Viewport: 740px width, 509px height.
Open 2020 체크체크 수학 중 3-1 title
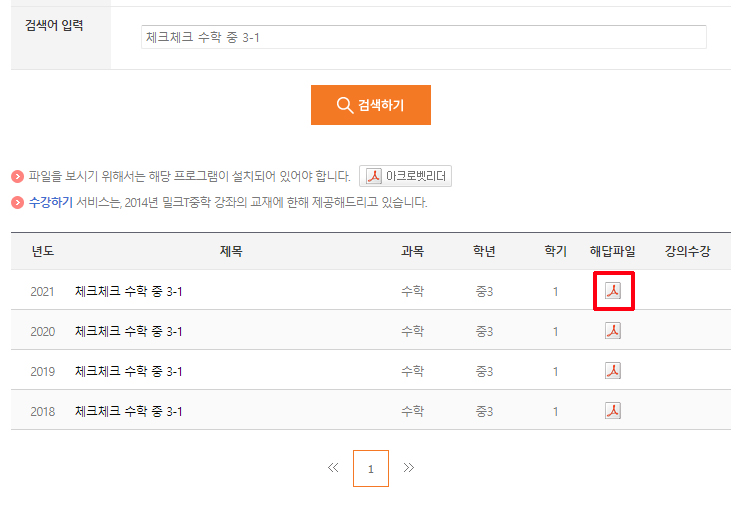(x=128, y=332)
